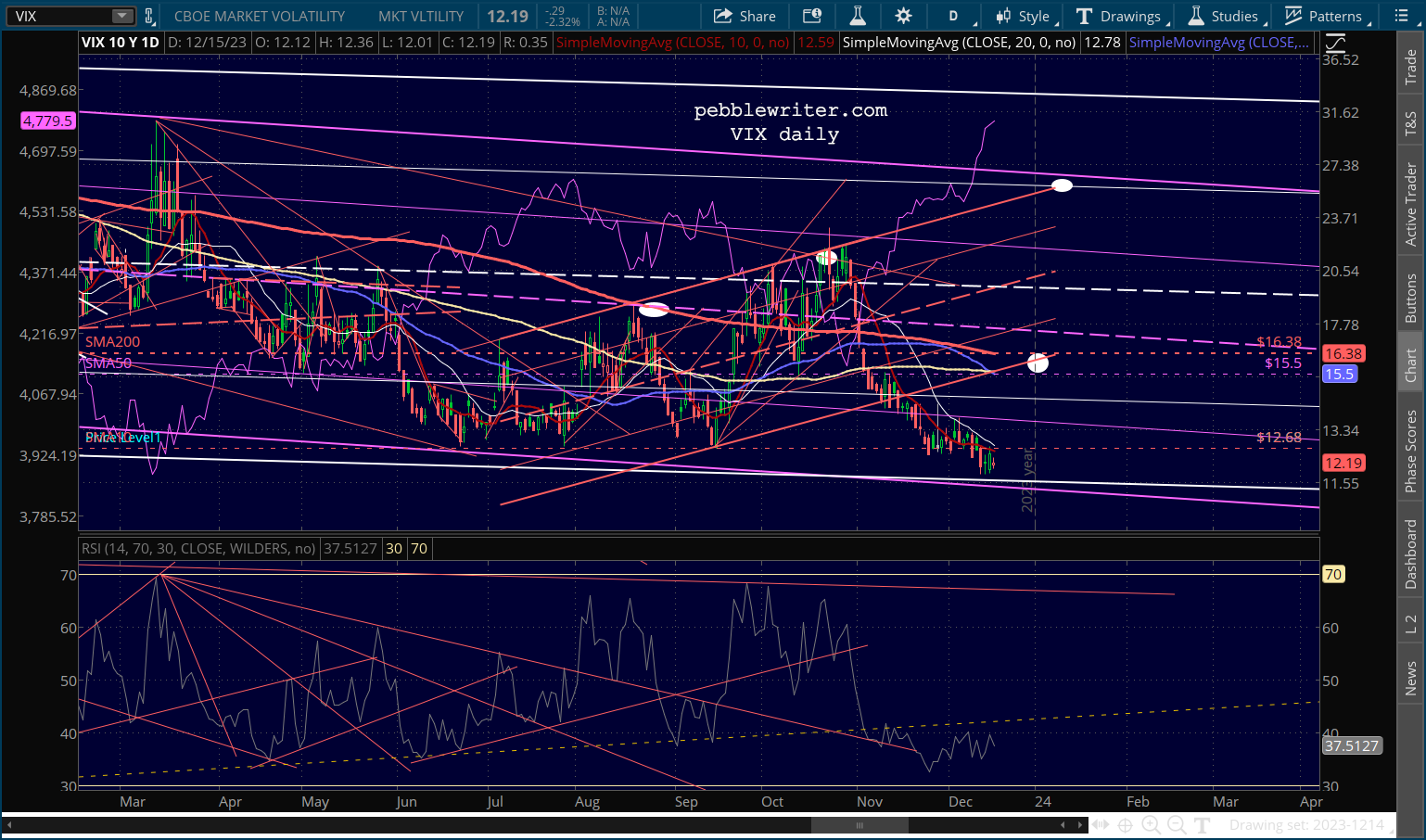1426x840 pixels.
Task: Click the text T tool icon
Action: [x=1203, y=824]
